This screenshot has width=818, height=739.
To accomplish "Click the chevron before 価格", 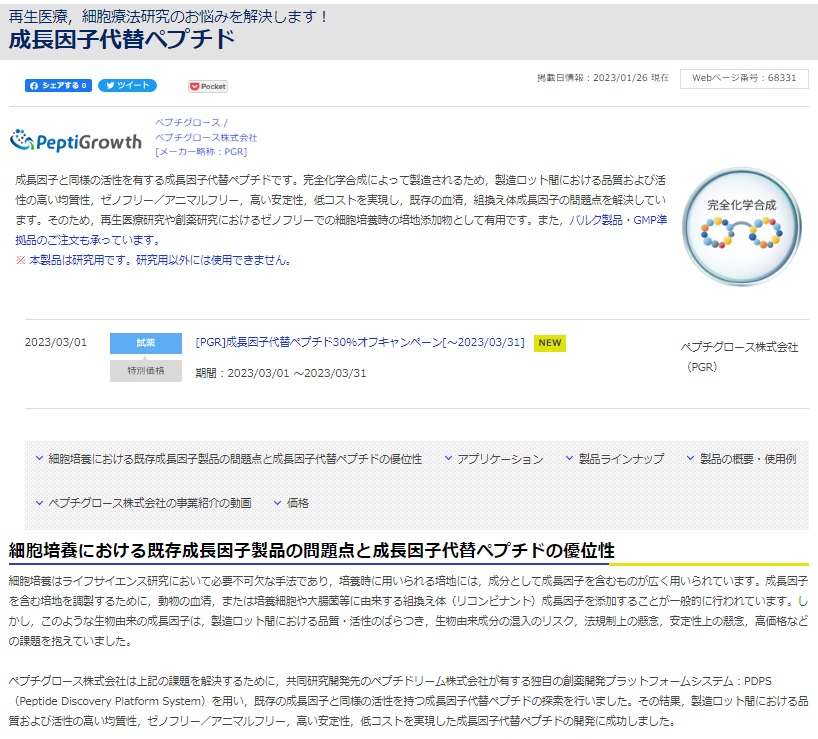I will [278, 503].
